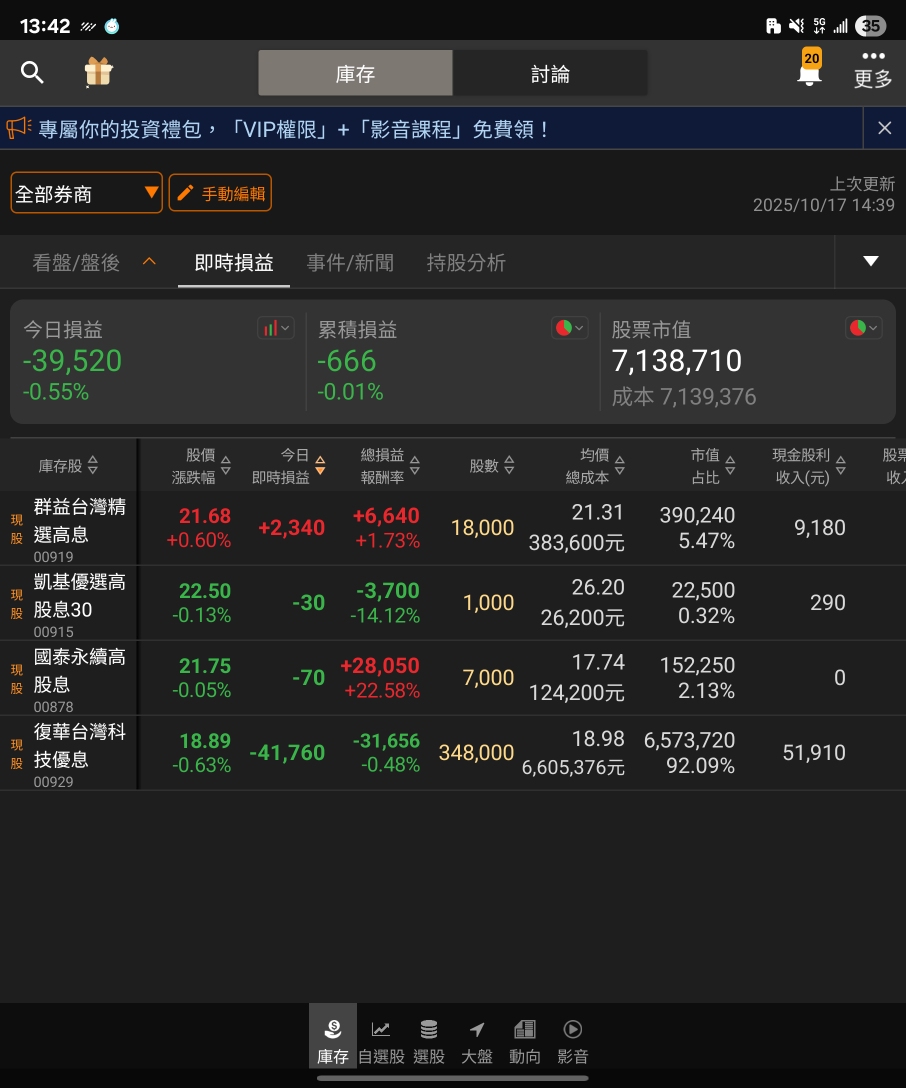Open notifications bell with badge 20
The height and width of the screenshot is (1088, 906).
point(810,68)
